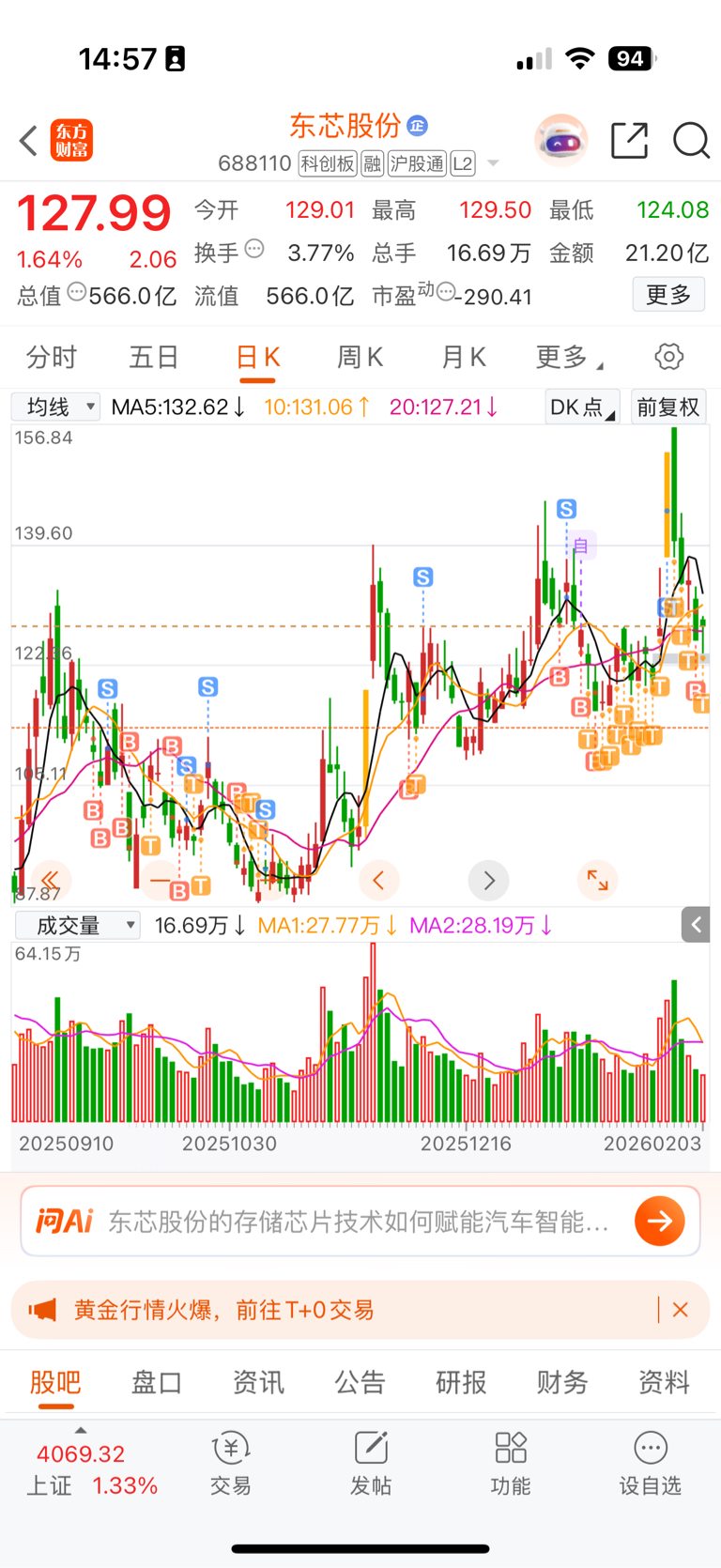
Task: Submit the 问AI question with orange arrow
Action: point(660,1221)
